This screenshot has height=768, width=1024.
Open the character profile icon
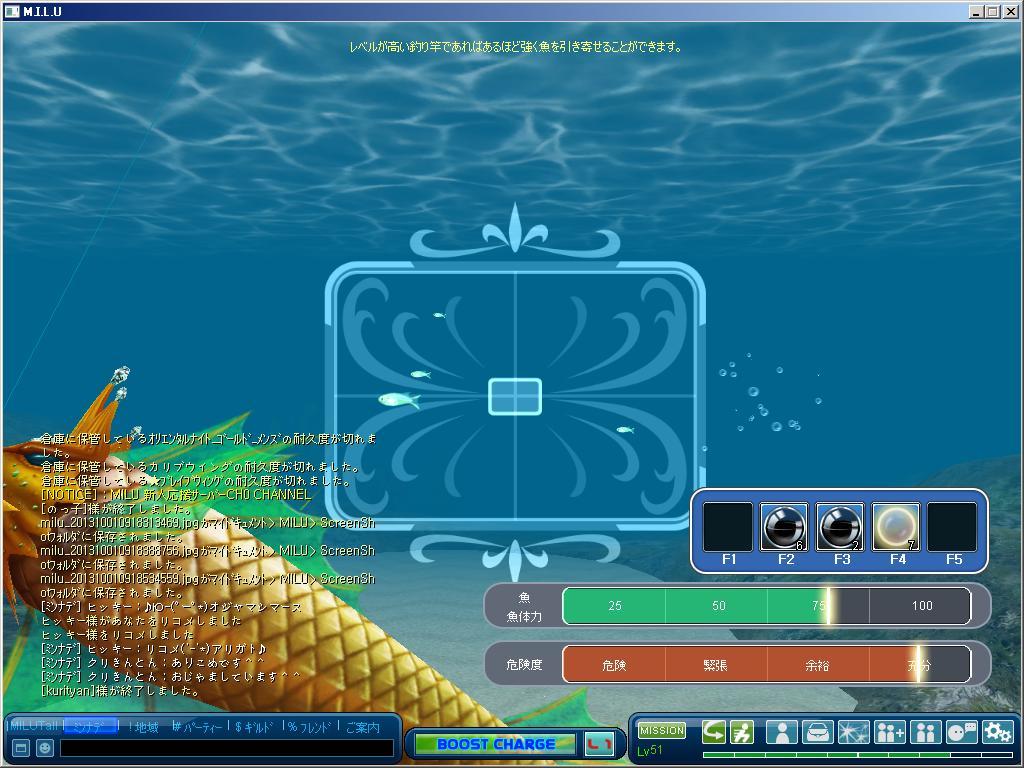click(x=781, y=732)
